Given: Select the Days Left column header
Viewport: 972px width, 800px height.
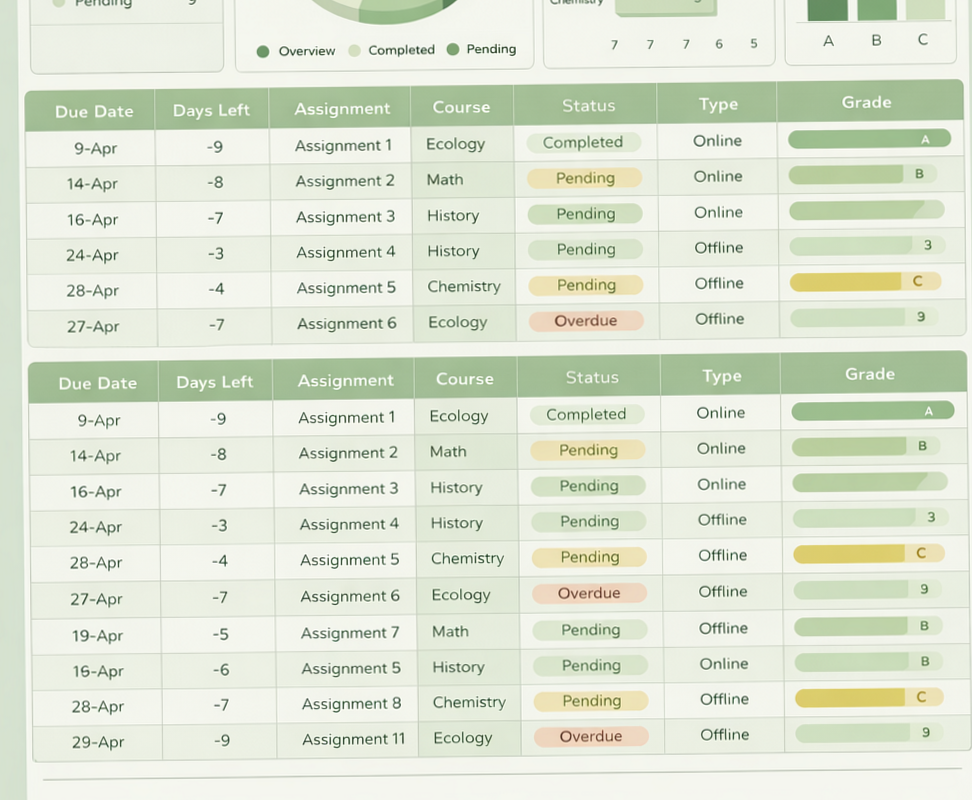Looking at the screenshot, I should click(212, 111).
